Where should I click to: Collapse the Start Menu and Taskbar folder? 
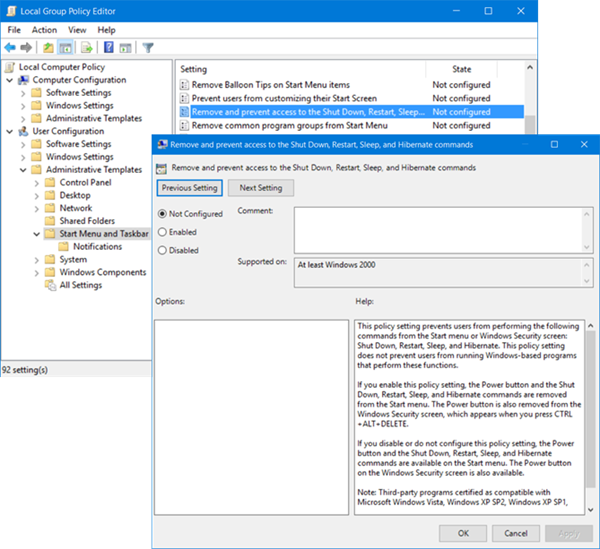pyautogui.click(x=36, y=234)
